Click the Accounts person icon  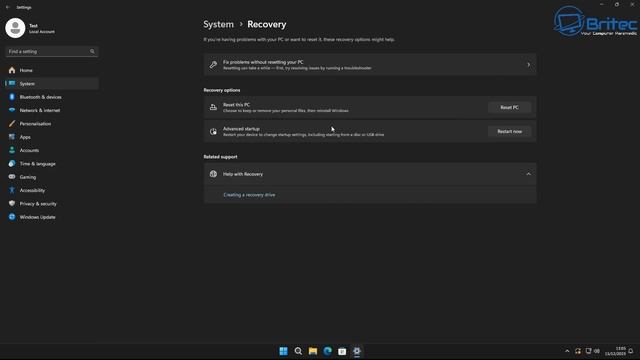(12, 150)
